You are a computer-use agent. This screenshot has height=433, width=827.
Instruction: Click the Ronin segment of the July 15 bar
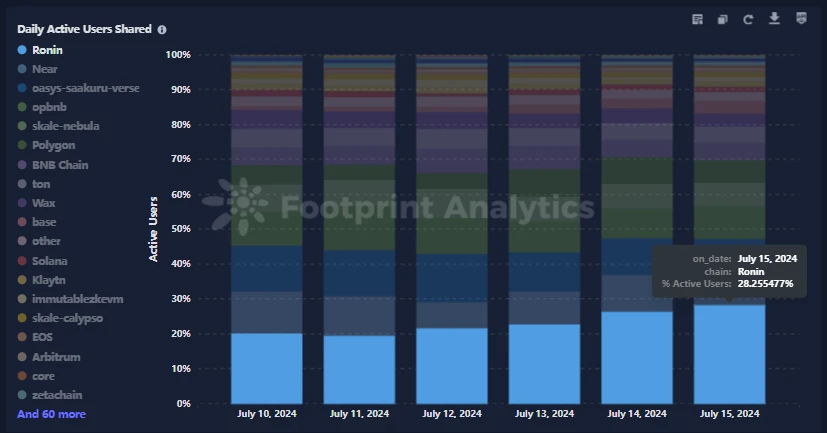tap(729, 354)
